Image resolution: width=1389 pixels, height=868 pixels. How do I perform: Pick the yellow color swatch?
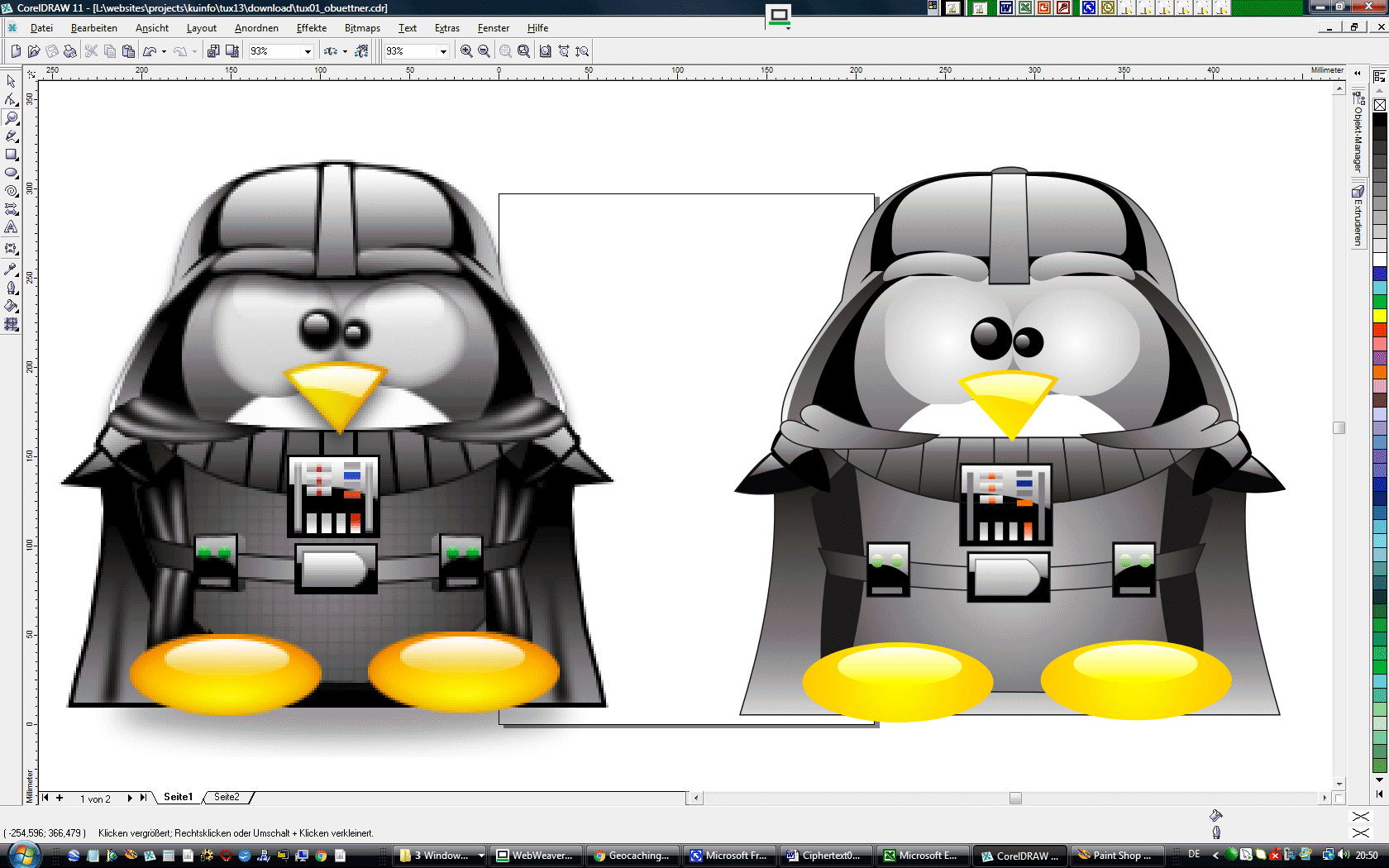1380,315
